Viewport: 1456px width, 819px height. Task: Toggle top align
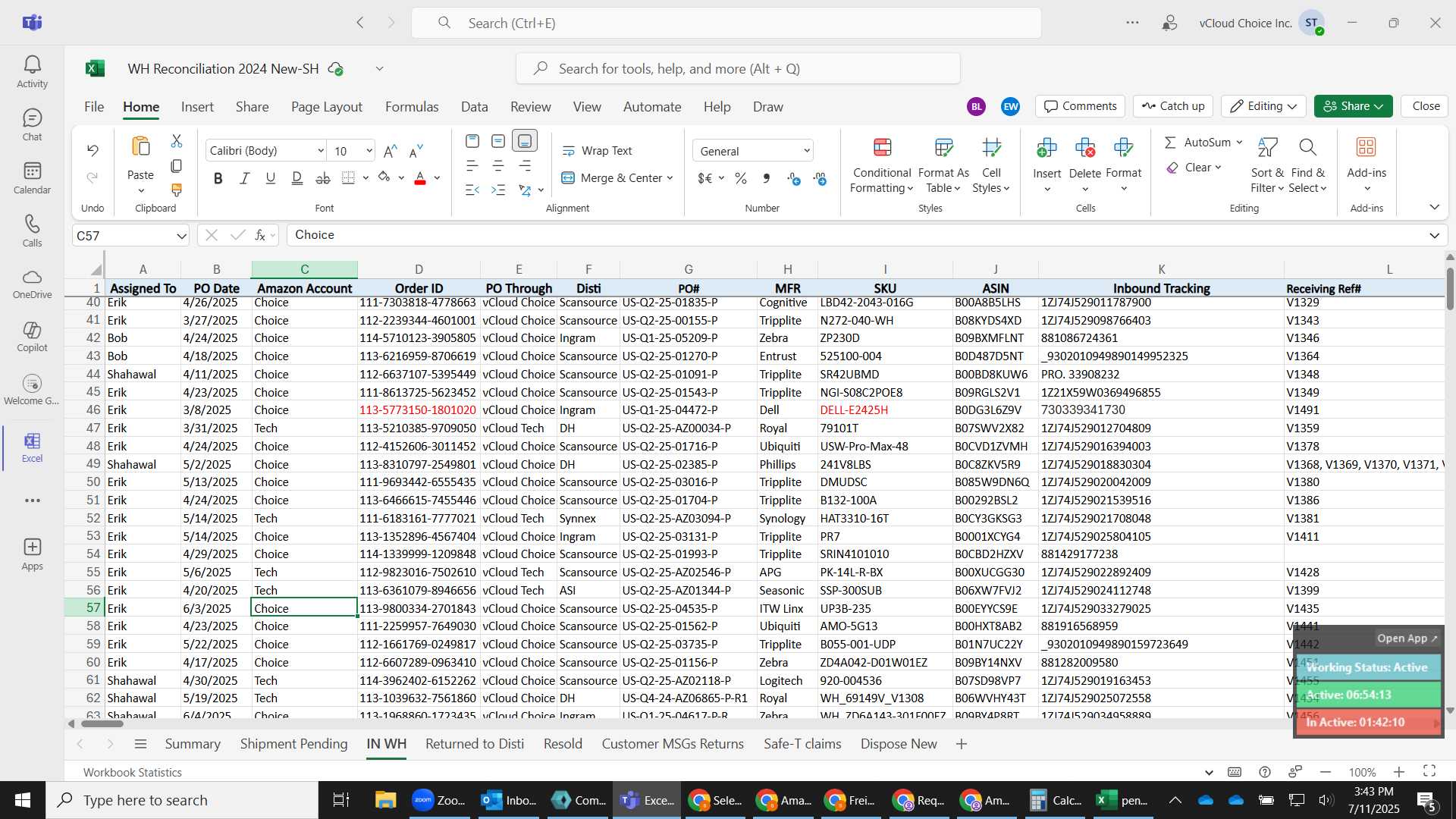tap(472, 141)
